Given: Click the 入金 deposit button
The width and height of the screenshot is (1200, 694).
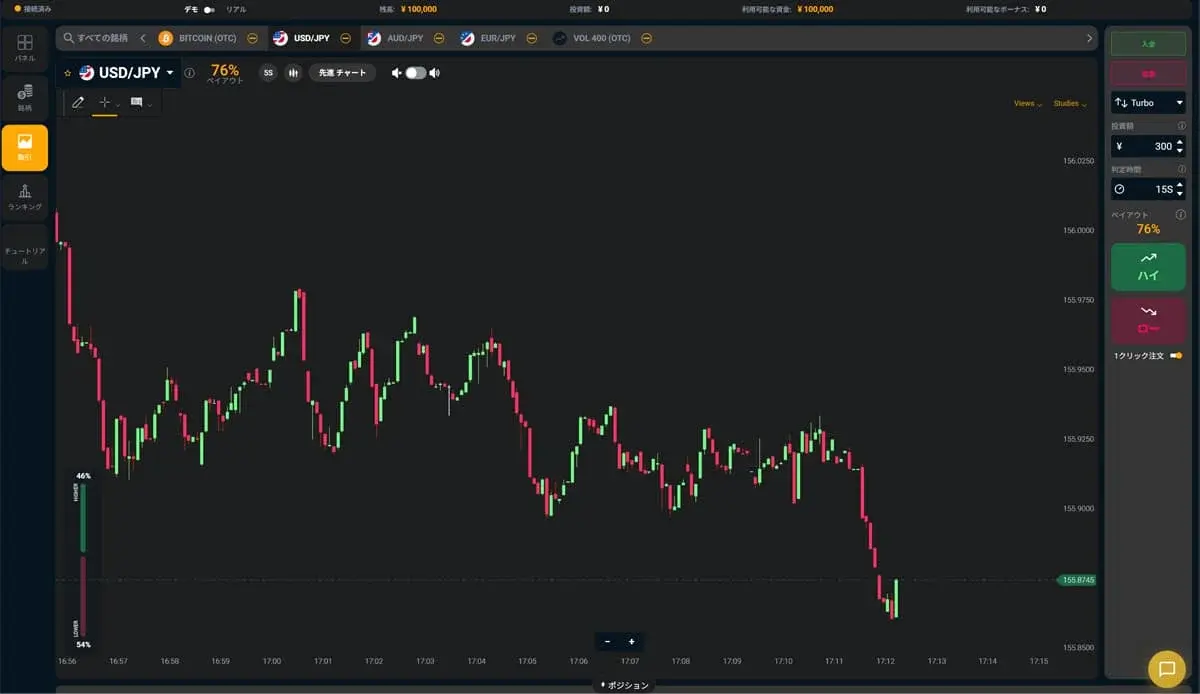Looking at the screenshot, I should [x=1148, y=43].
